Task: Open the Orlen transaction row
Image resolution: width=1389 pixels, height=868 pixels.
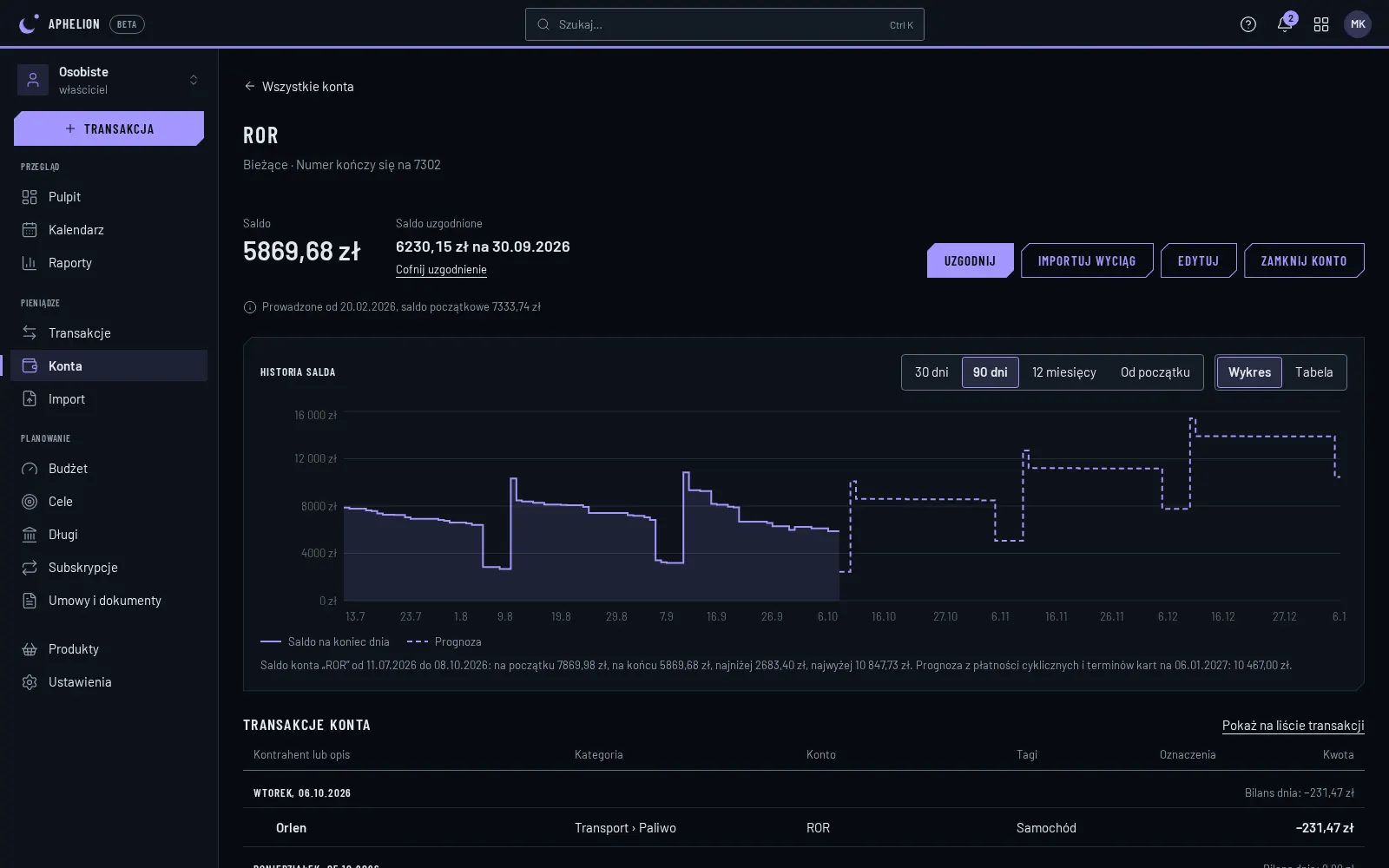Action: (x=804, y=828)
